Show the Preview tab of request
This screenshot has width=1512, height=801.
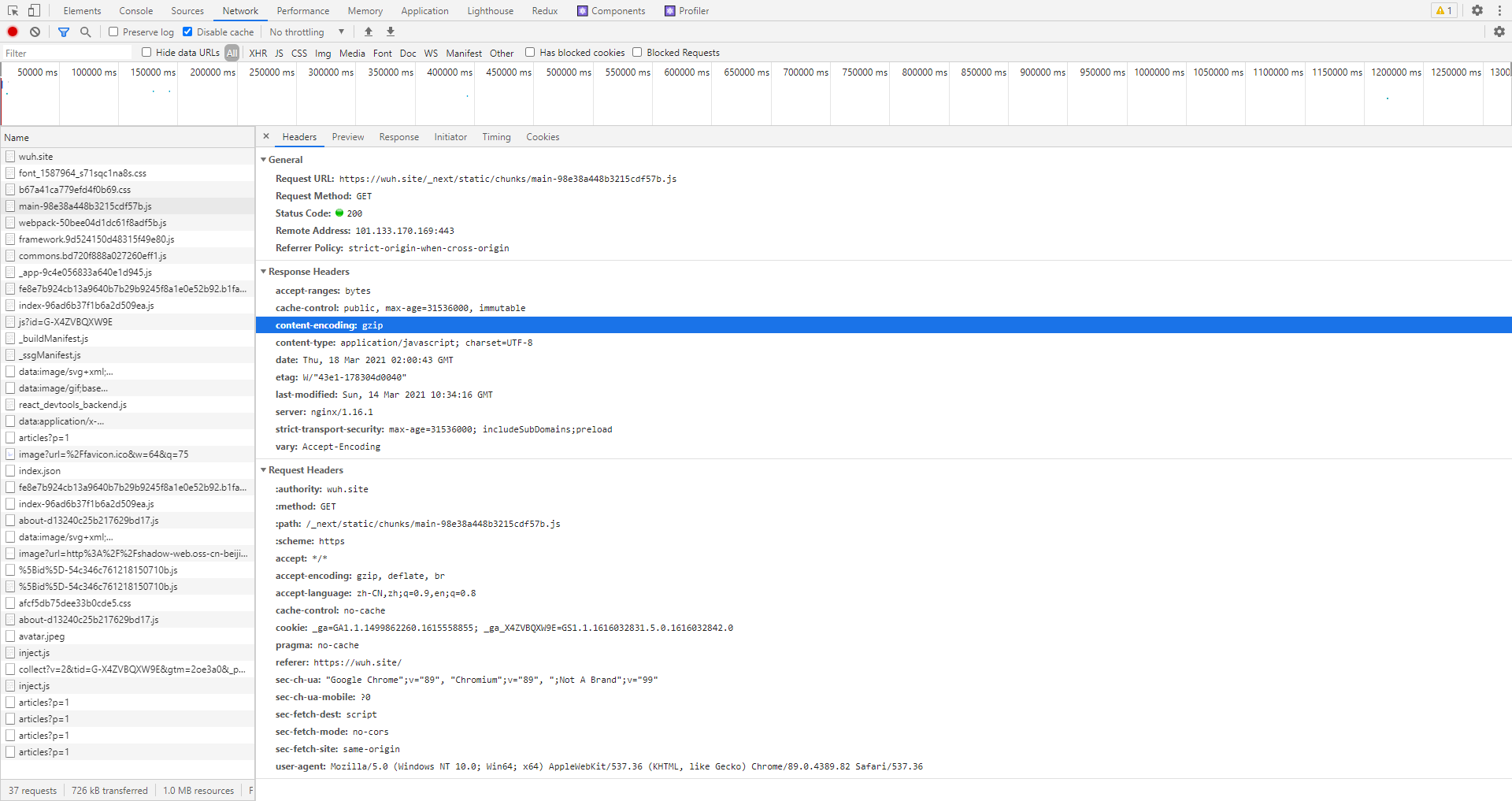click(348, 136)
